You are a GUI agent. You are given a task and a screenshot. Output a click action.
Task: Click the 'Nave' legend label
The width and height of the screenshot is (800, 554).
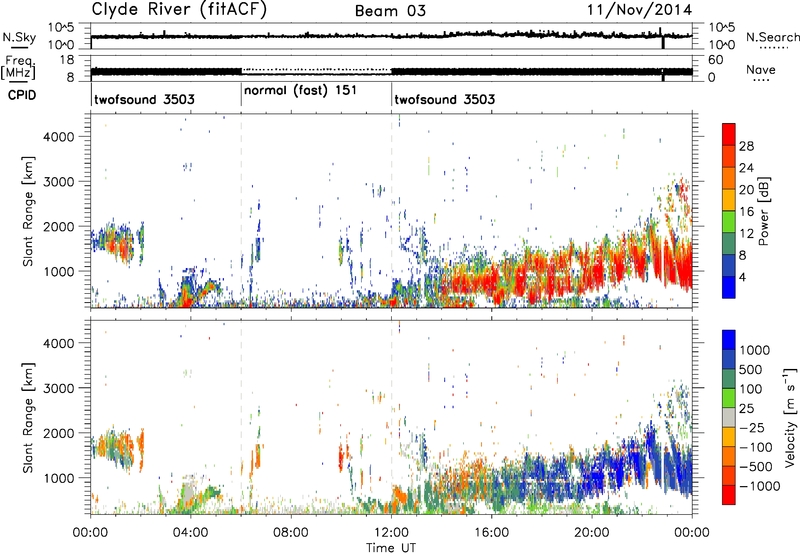(760, 70)
